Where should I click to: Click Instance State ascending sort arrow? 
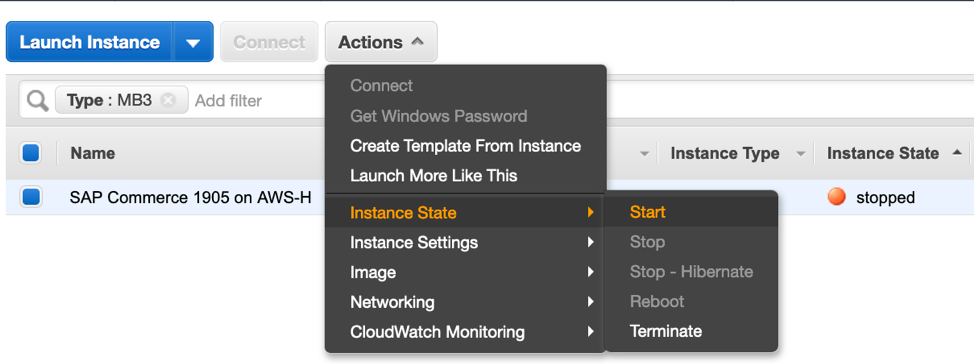957,152
